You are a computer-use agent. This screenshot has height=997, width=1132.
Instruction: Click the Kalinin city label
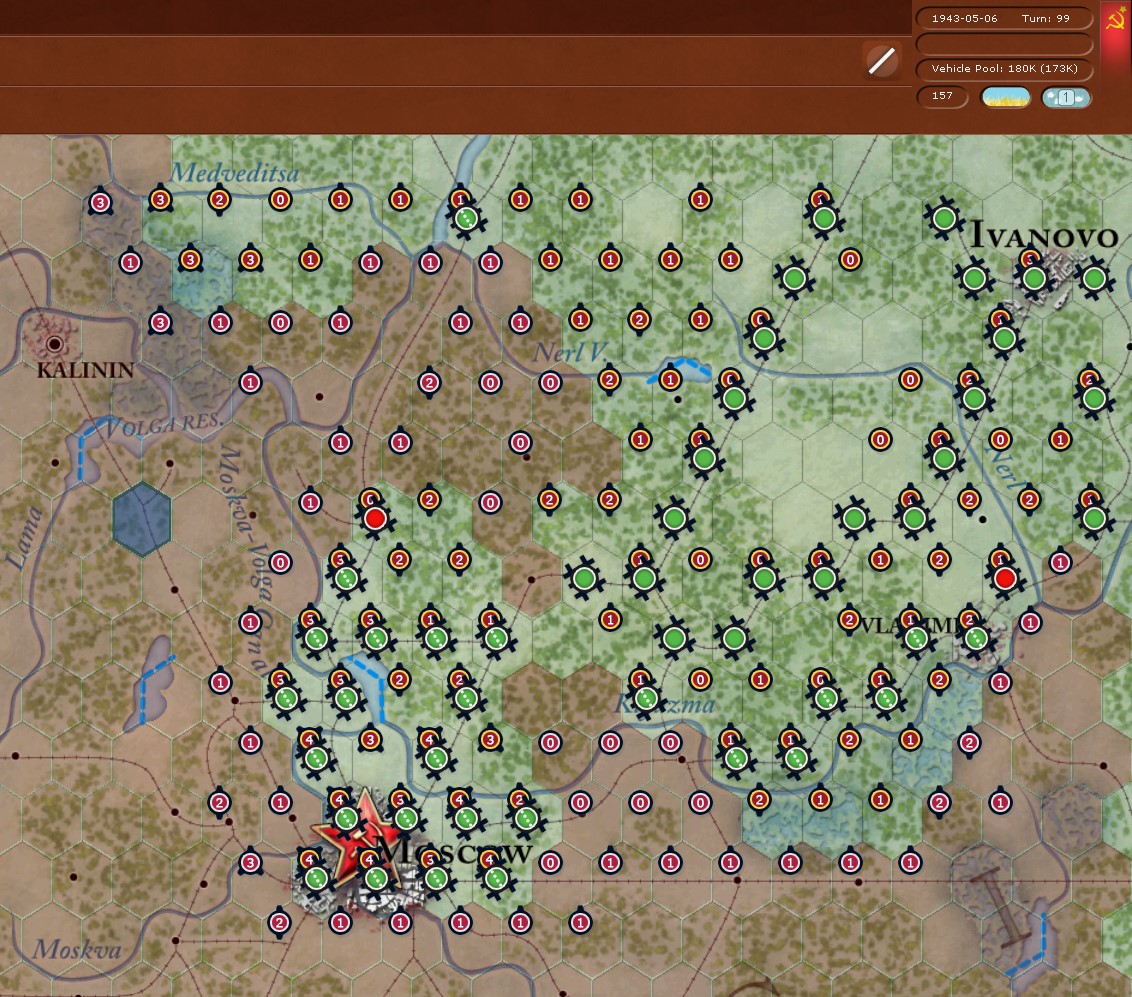point(85,370)
